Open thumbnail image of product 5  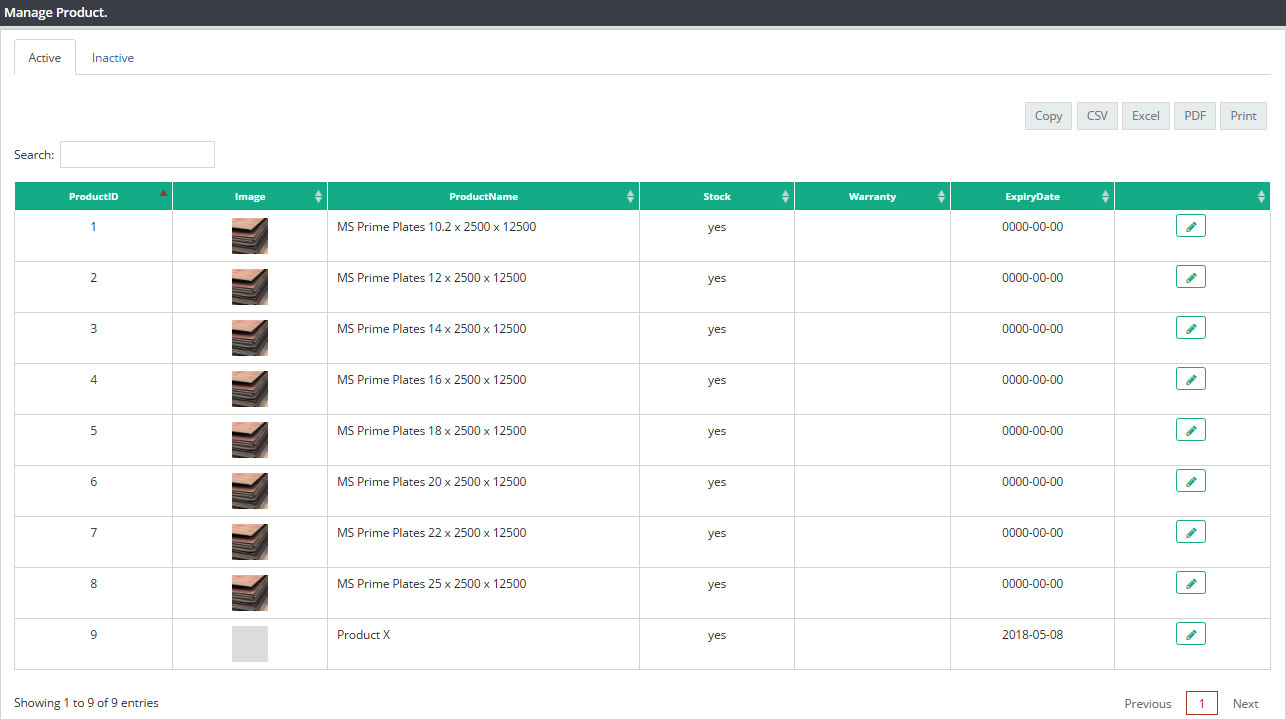point(250,440)
